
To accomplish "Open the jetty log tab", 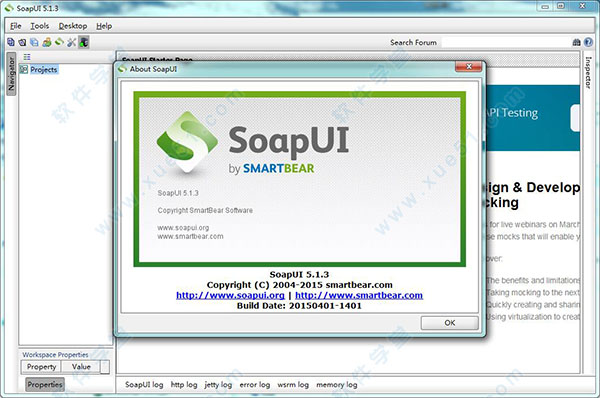I will tap(218, 385).
